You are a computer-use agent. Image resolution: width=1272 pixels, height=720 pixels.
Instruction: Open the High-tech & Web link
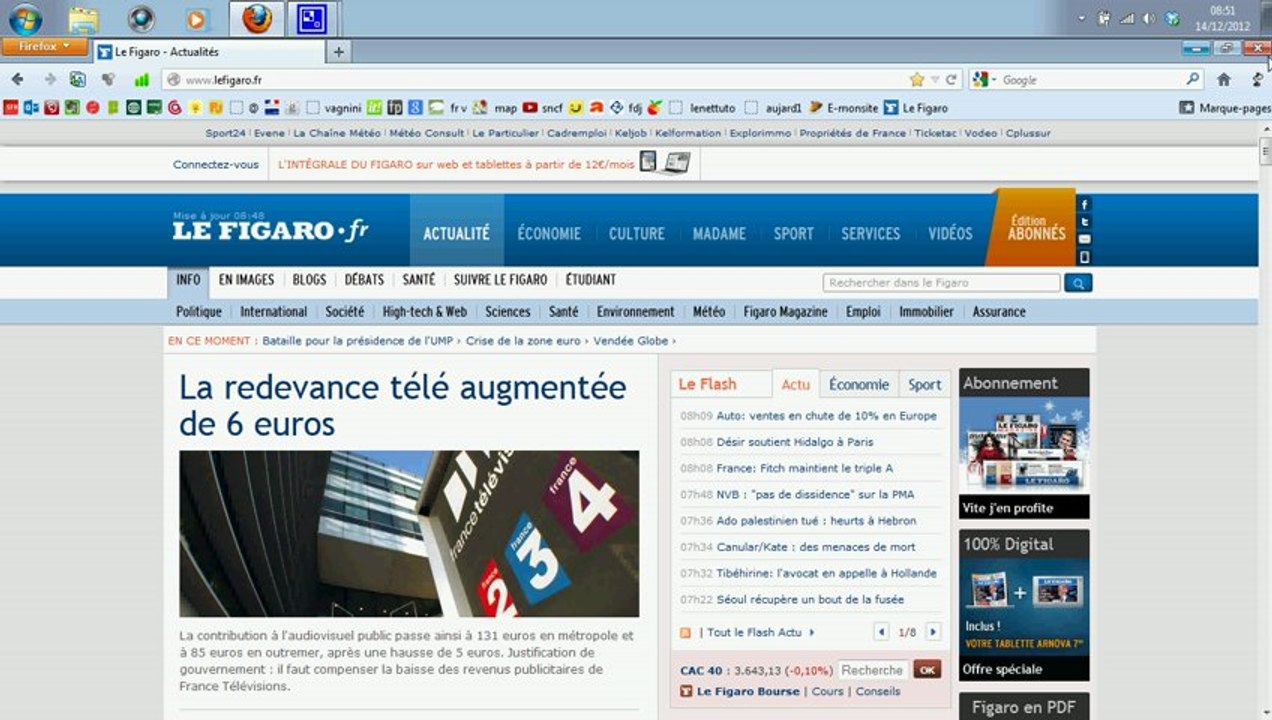point(424,312)
